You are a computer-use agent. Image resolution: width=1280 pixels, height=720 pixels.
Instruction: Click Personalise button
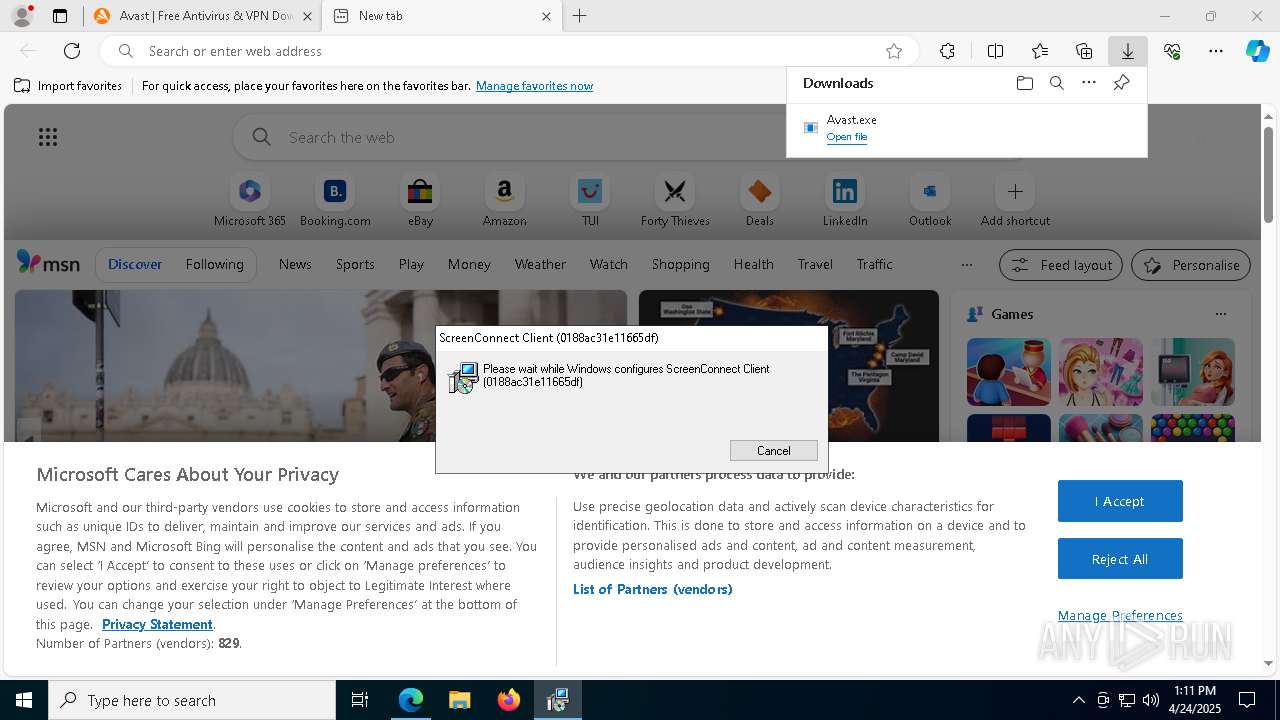coord(1191,265)
